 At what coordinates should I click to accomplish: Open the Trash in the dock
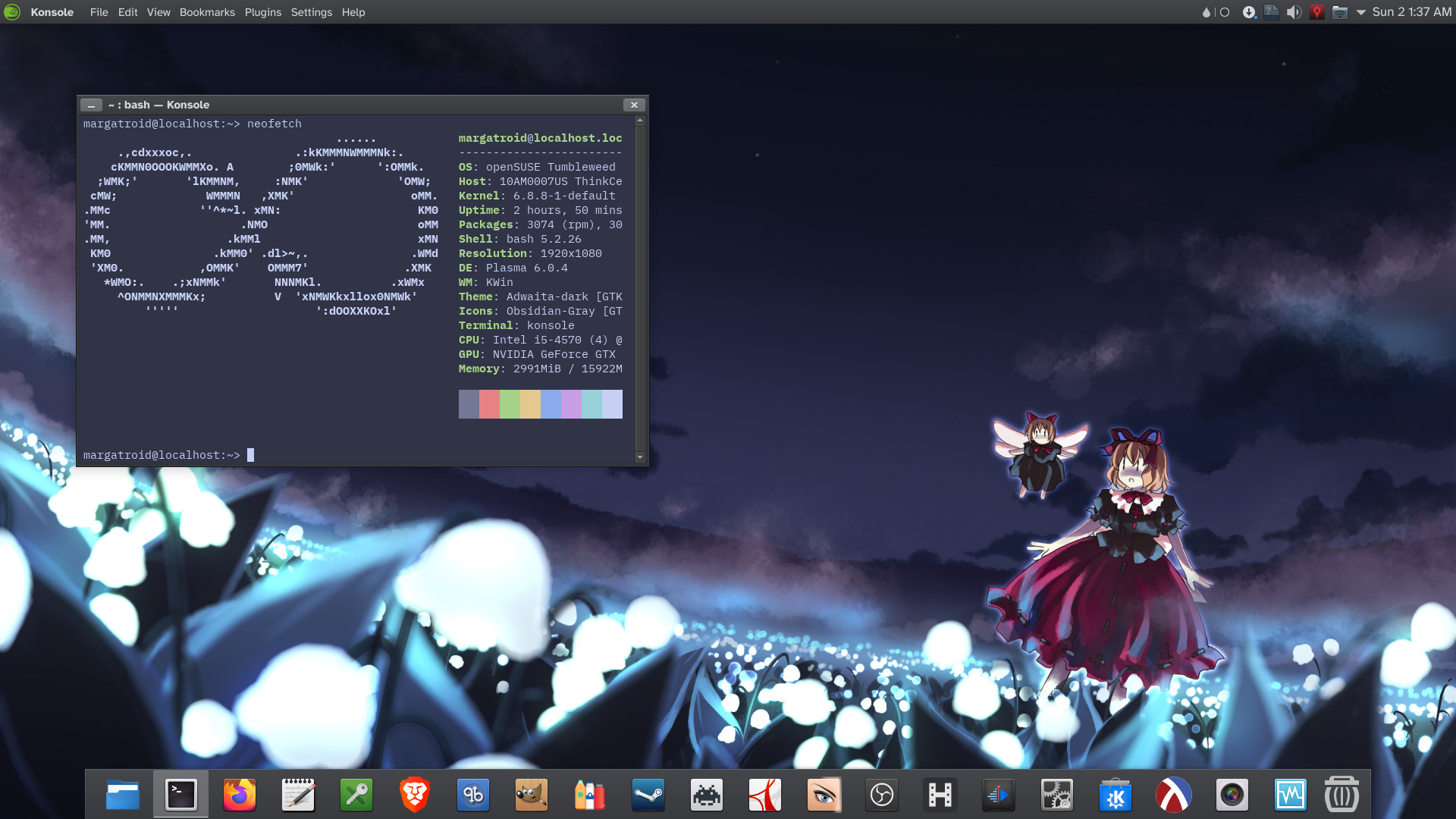point(1341,795)
